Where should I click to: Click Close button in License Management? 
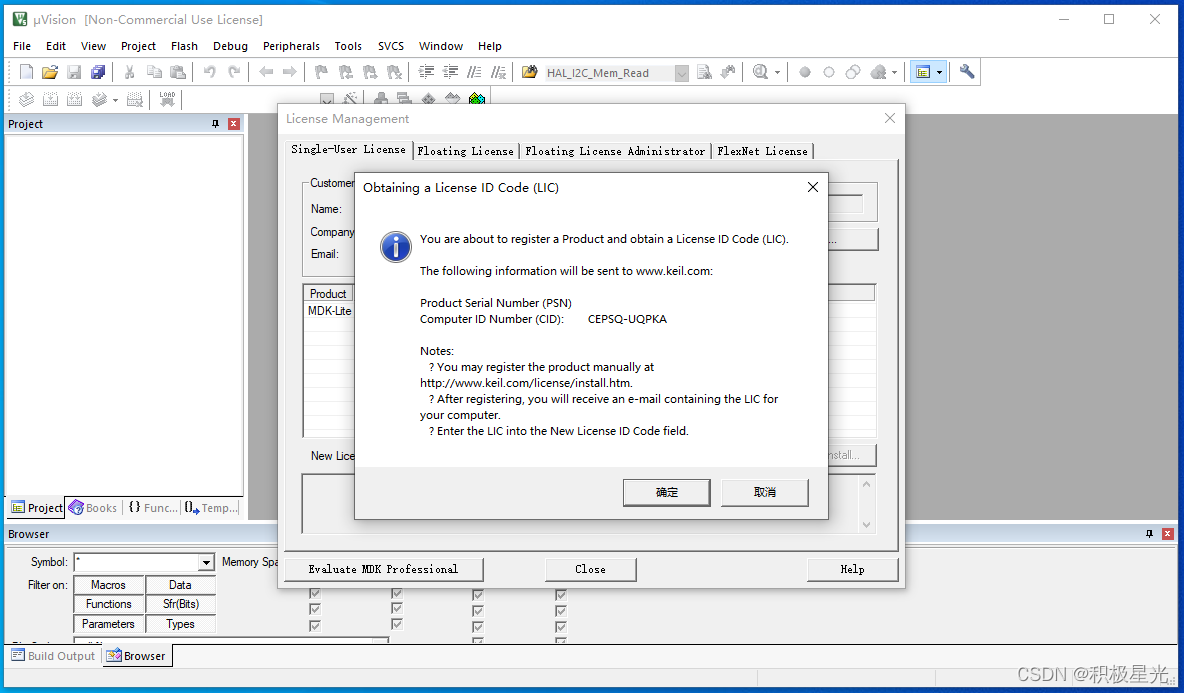590,569
